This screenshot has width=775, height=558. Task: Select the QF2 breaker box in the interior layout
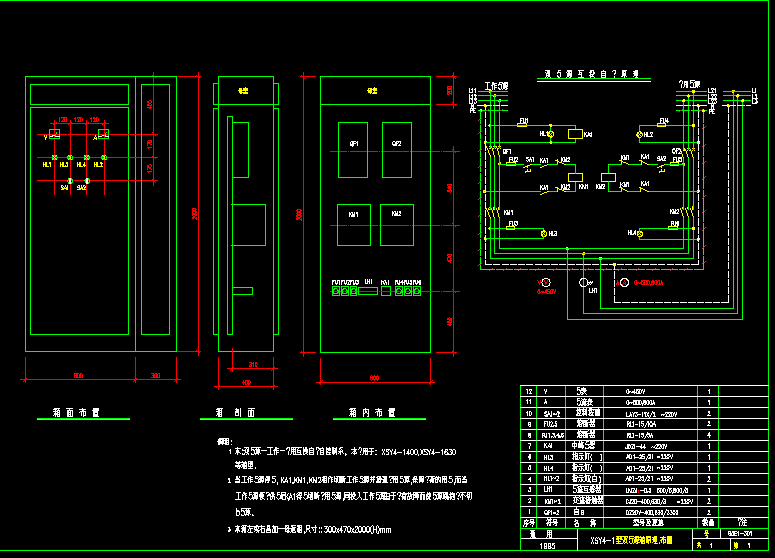coord(397,150)
